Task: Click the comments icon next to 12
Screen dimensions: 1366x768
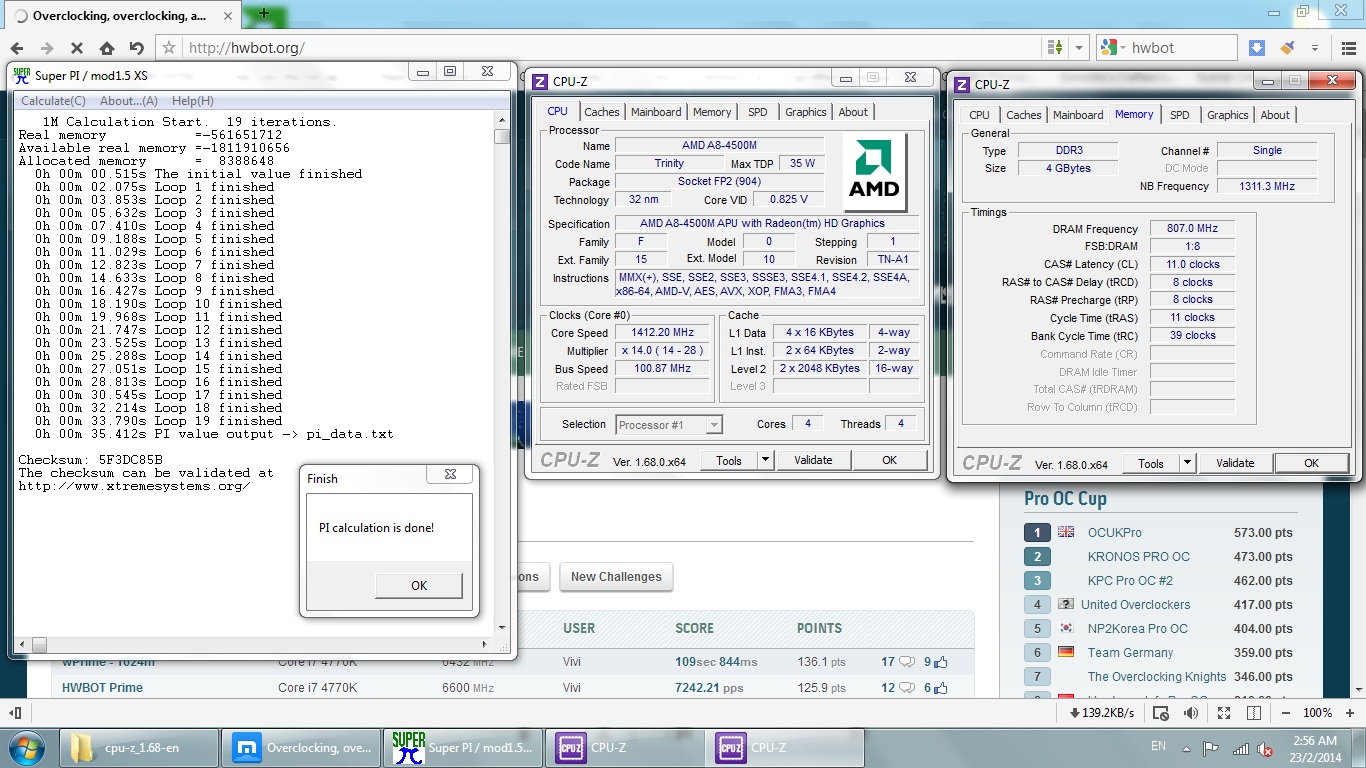Action: click(908, 688)
